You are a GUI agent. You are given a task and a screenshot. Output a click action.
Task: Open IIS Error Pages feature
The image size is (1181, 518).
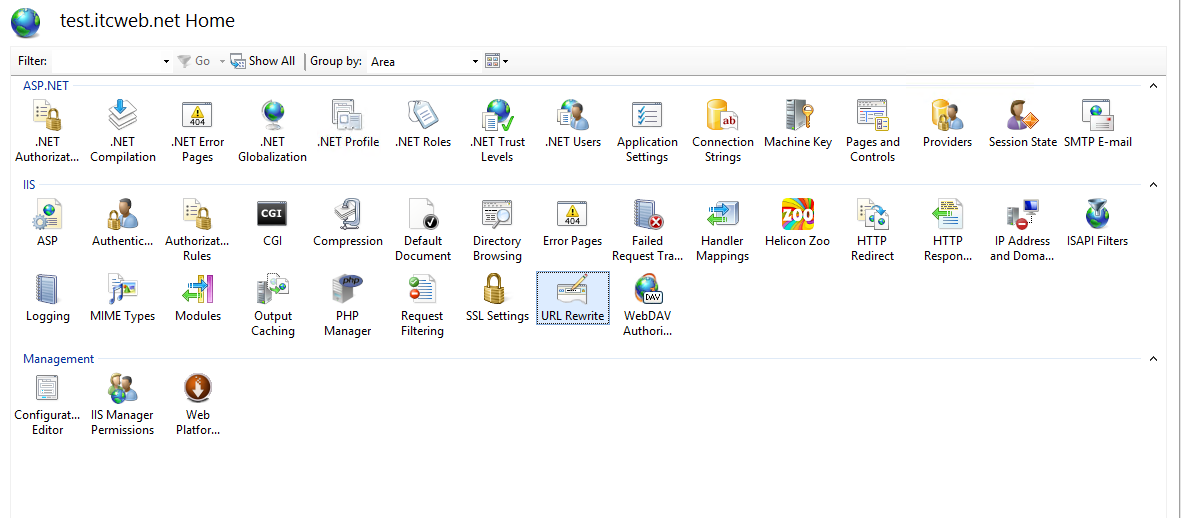coord(572,224)
